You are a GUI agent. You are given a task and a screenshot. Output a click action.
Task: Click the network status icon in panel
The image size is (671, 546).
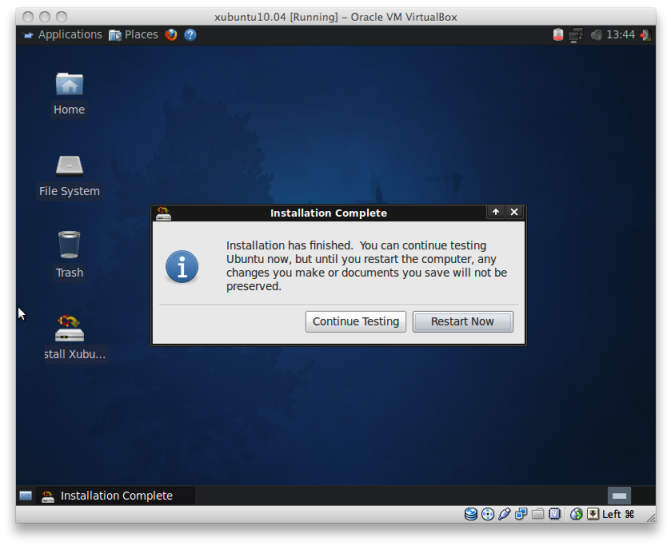[576, 35]
